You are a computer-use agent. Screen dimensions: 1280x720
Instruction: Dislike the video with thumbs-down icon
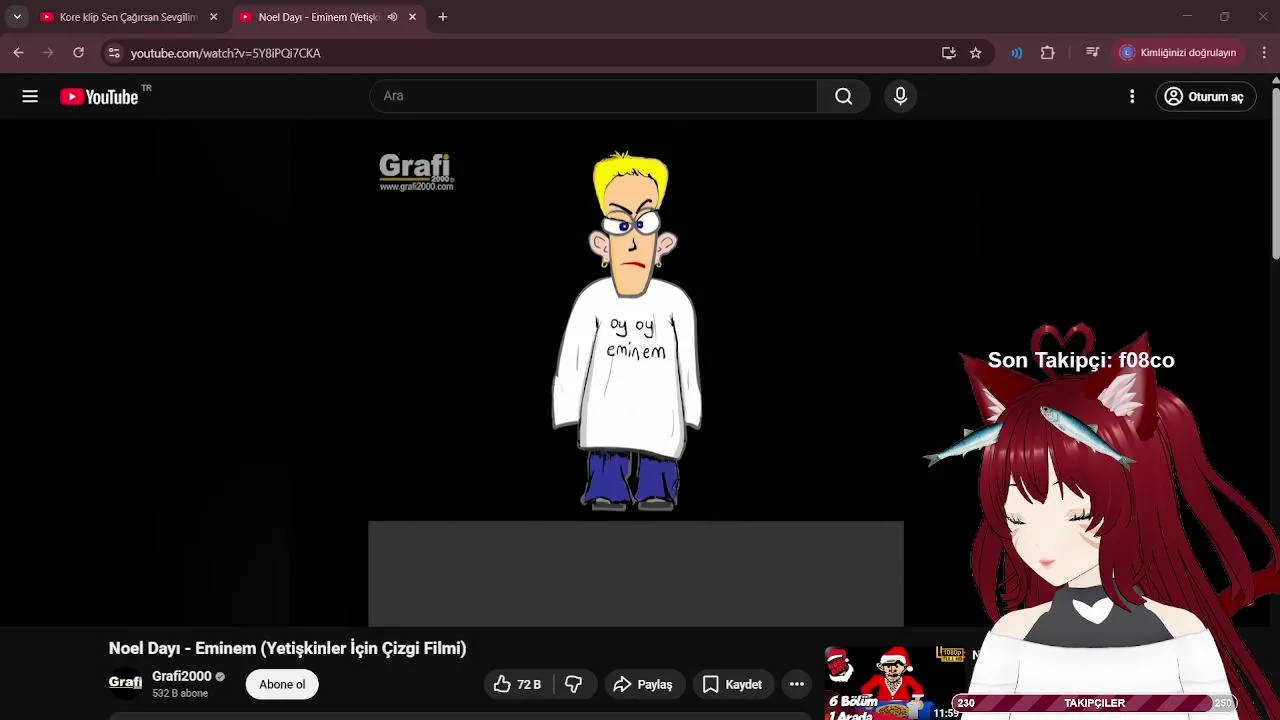(x=573, y=684)
